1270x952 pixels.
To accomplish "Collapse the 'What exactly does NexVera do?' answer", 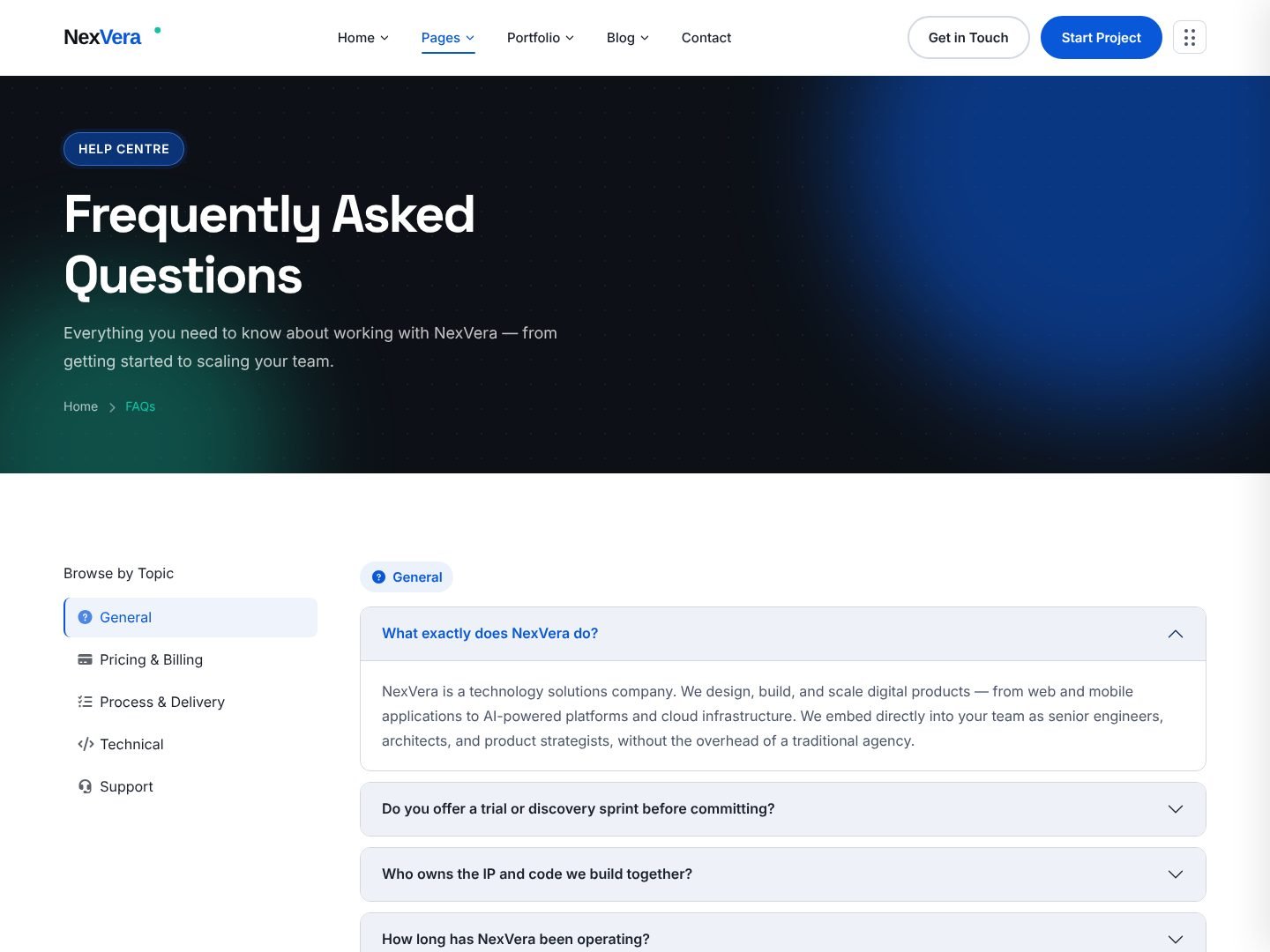I will tap(783, 634).
